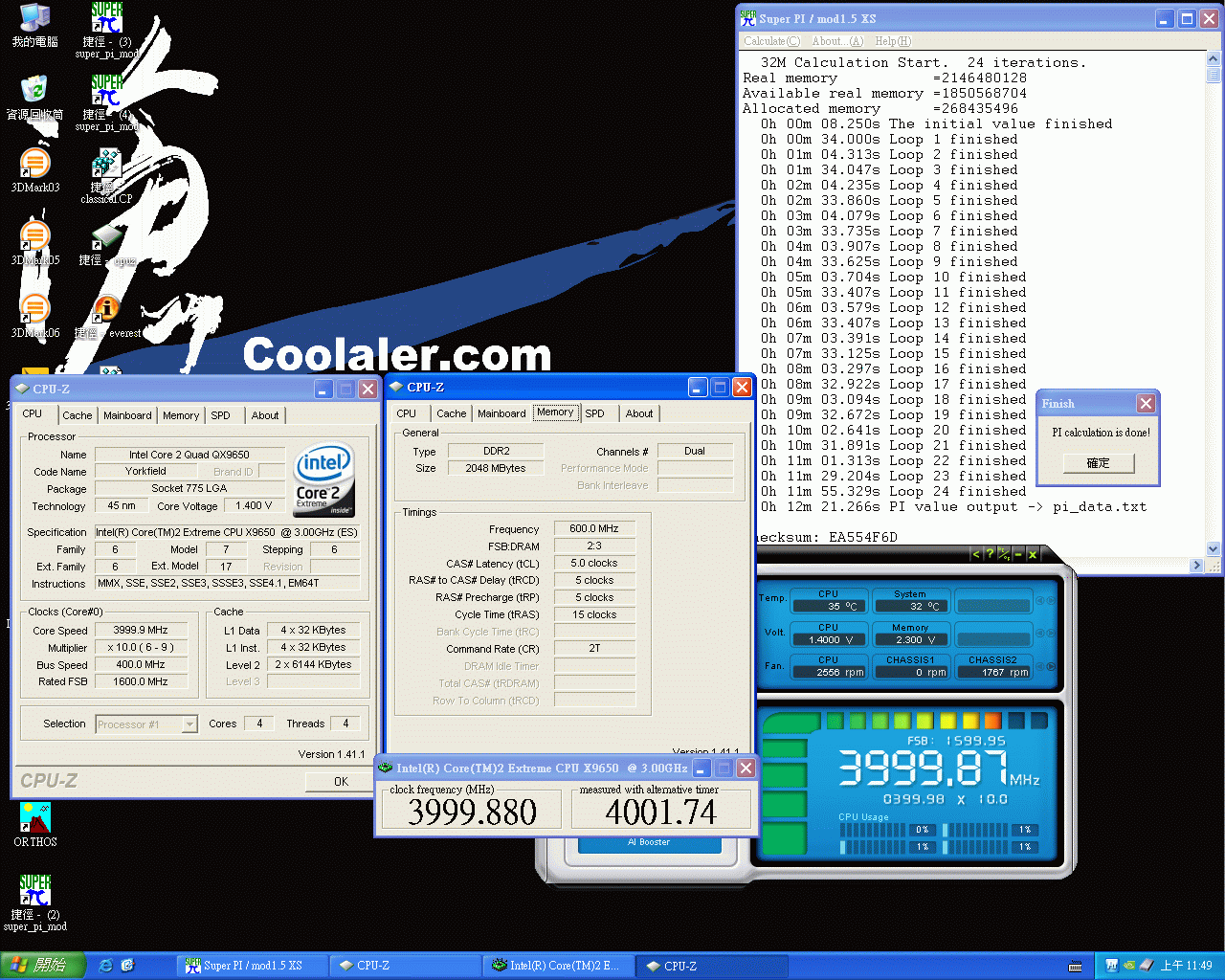Click the pen-like system tray icon
This screenshot has height=980, width=1225.
click(1146, 966)
